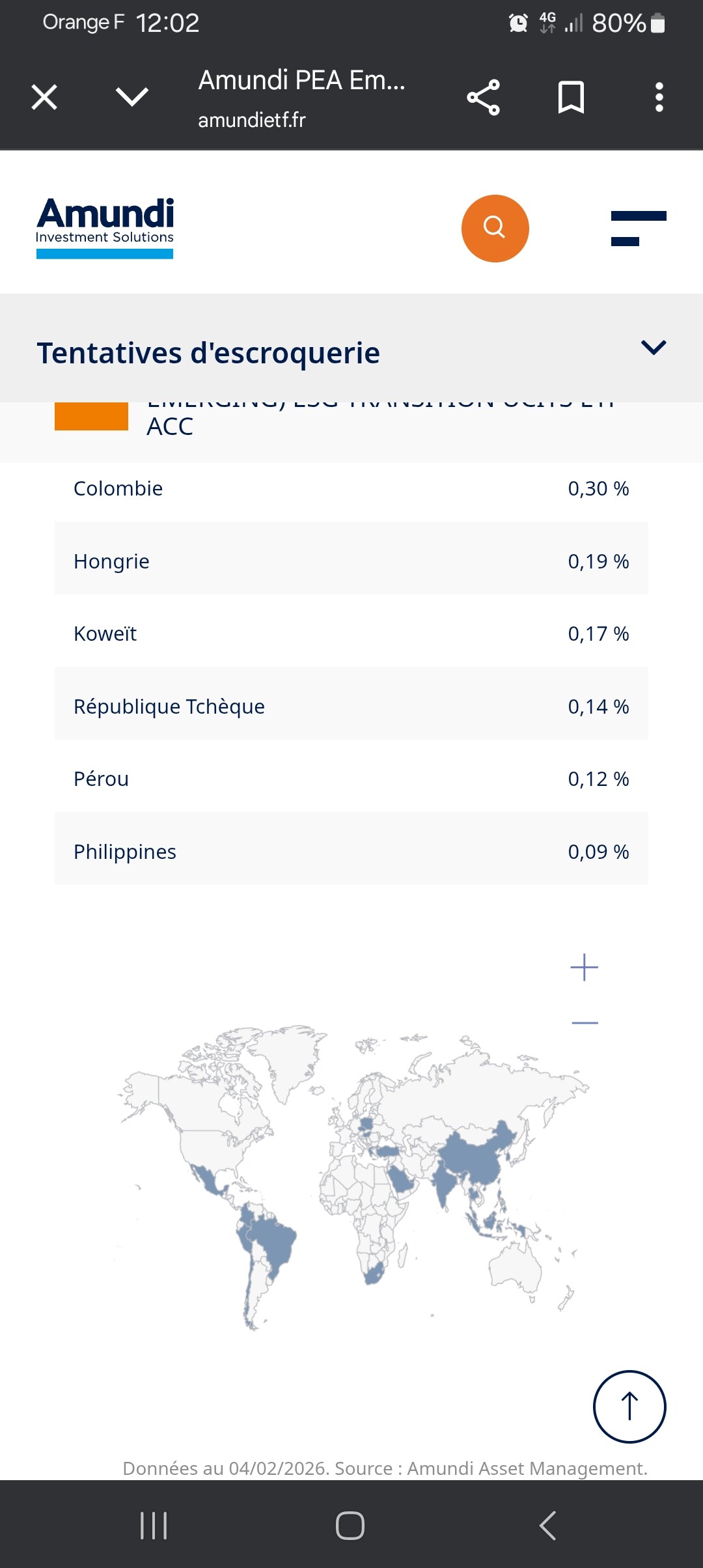This screenshot has height=1568, width=703.
Task: Zoom out on the world map
Action: click(584, 1023)
